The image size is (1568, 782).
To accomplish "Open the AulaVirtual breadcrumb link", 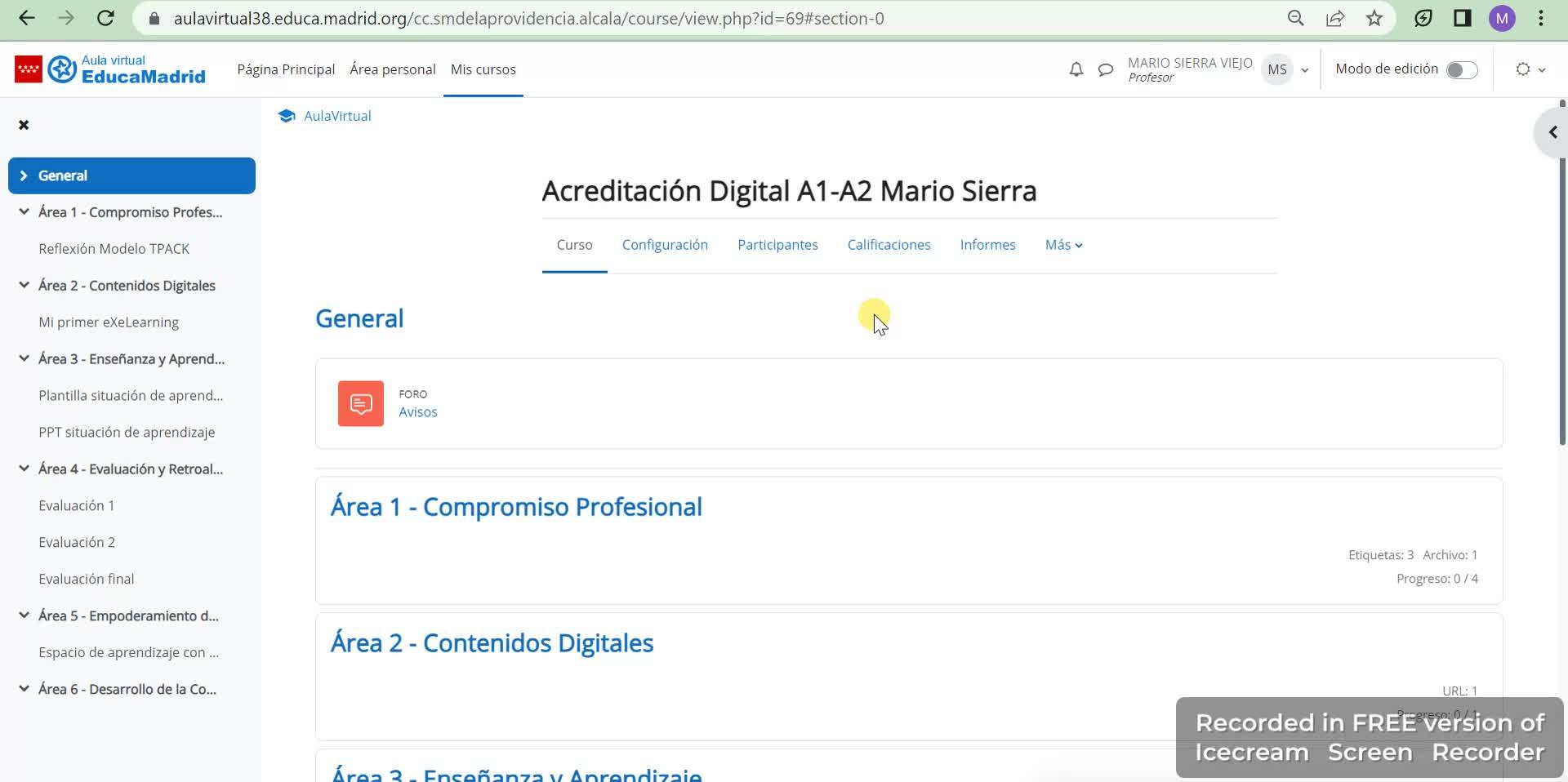I will (337, 116).
